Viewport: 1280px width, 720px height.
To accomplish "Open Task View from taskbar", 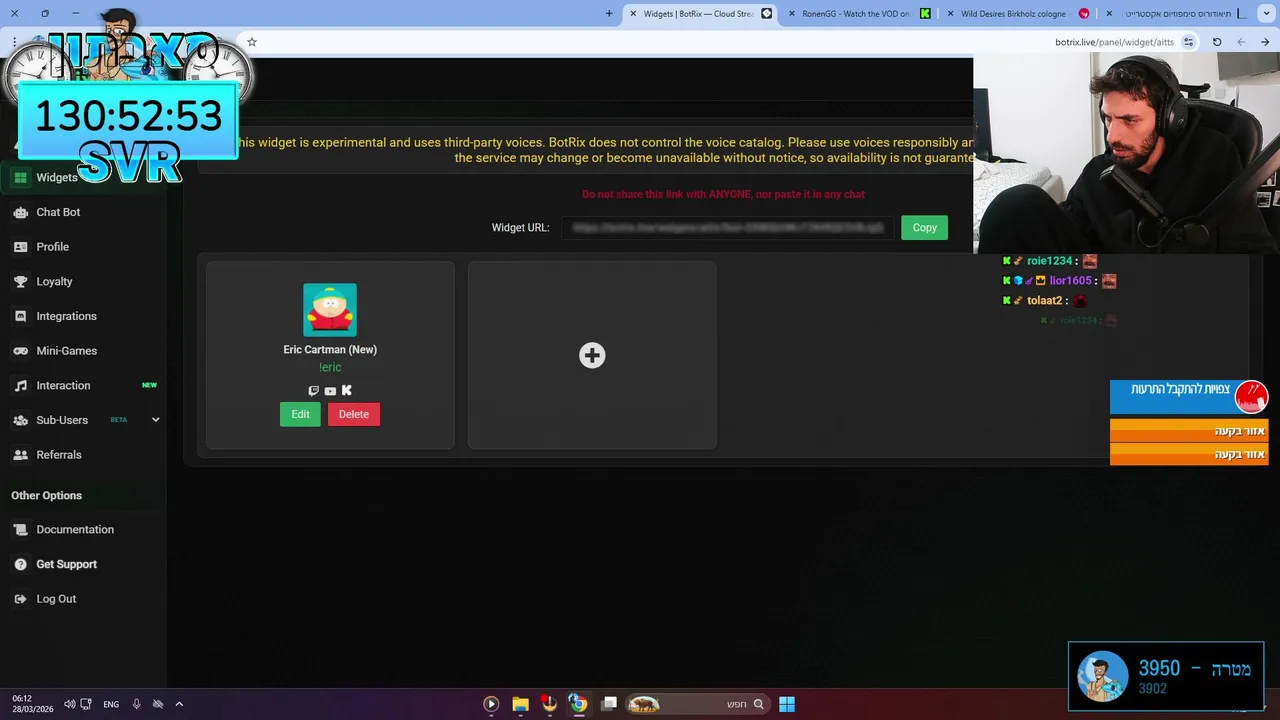I will (x=609, y=704).
